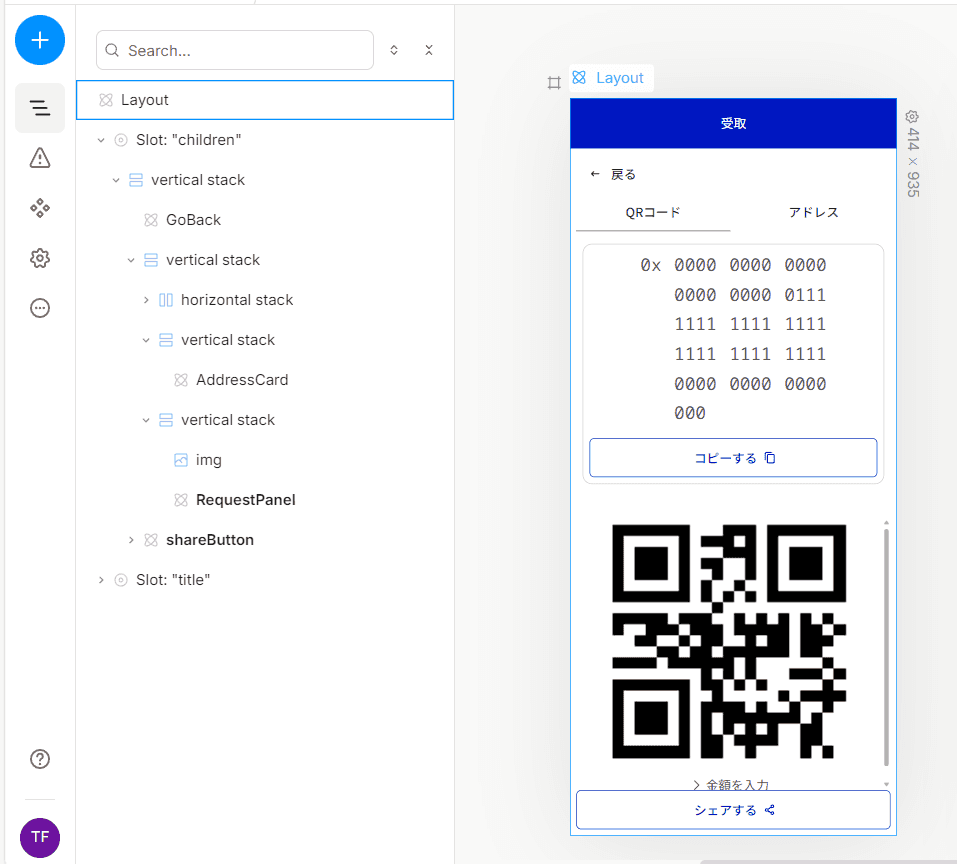Expand the Slot "title" node
This screenshot has height=864, width=957.
tap(101, 580)
